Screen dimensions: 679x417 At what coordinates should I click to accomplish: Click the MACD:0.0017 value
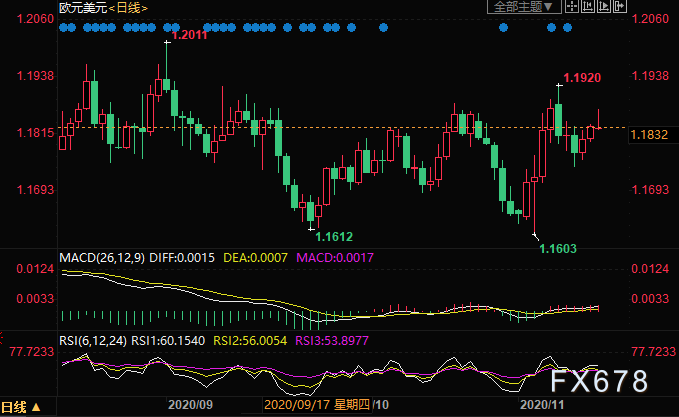point(335,258)
